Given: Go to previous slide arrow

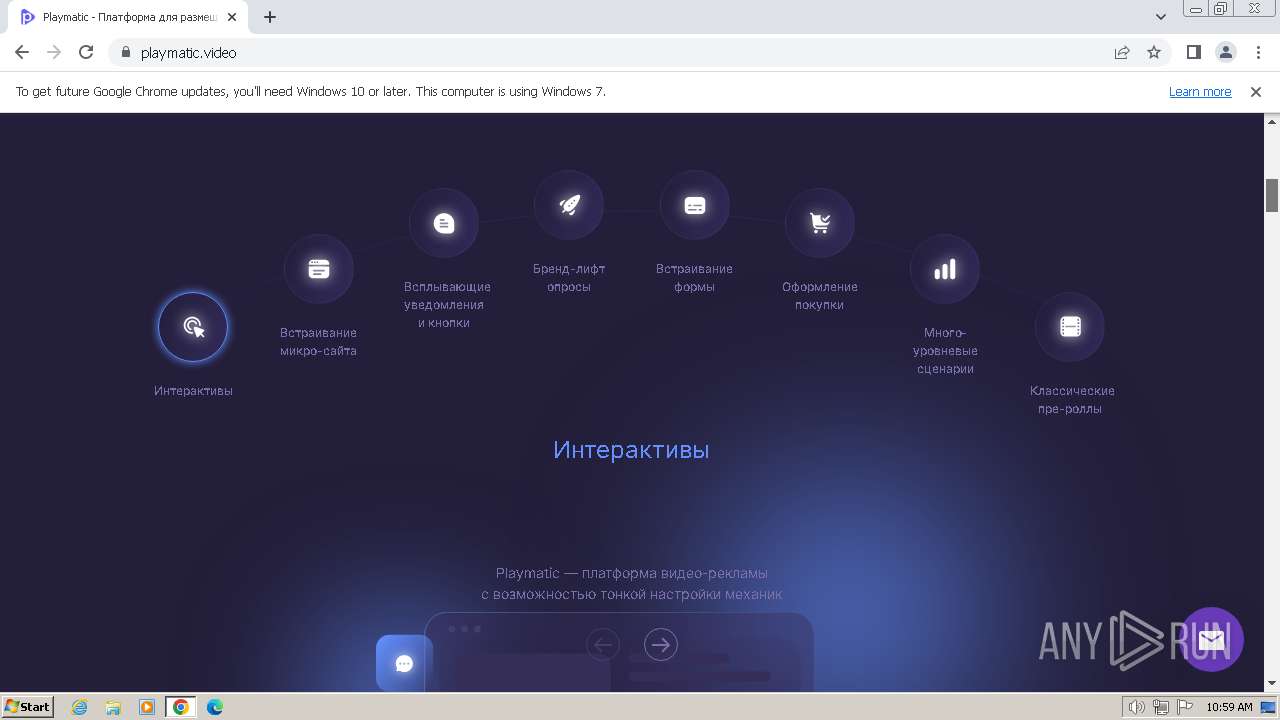Looking at the screenshot, I should tap(603, 645).
